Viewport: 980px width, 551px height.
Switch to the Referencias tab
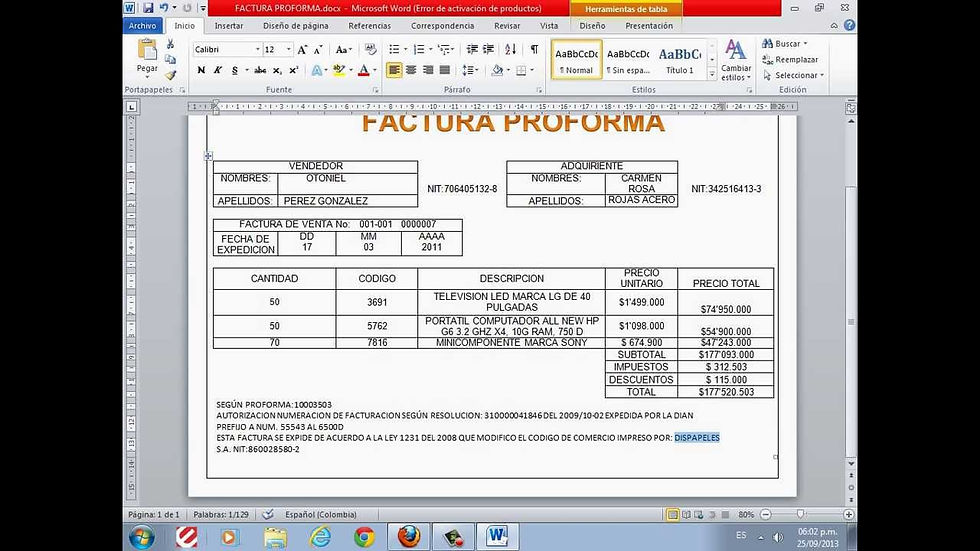369,26
